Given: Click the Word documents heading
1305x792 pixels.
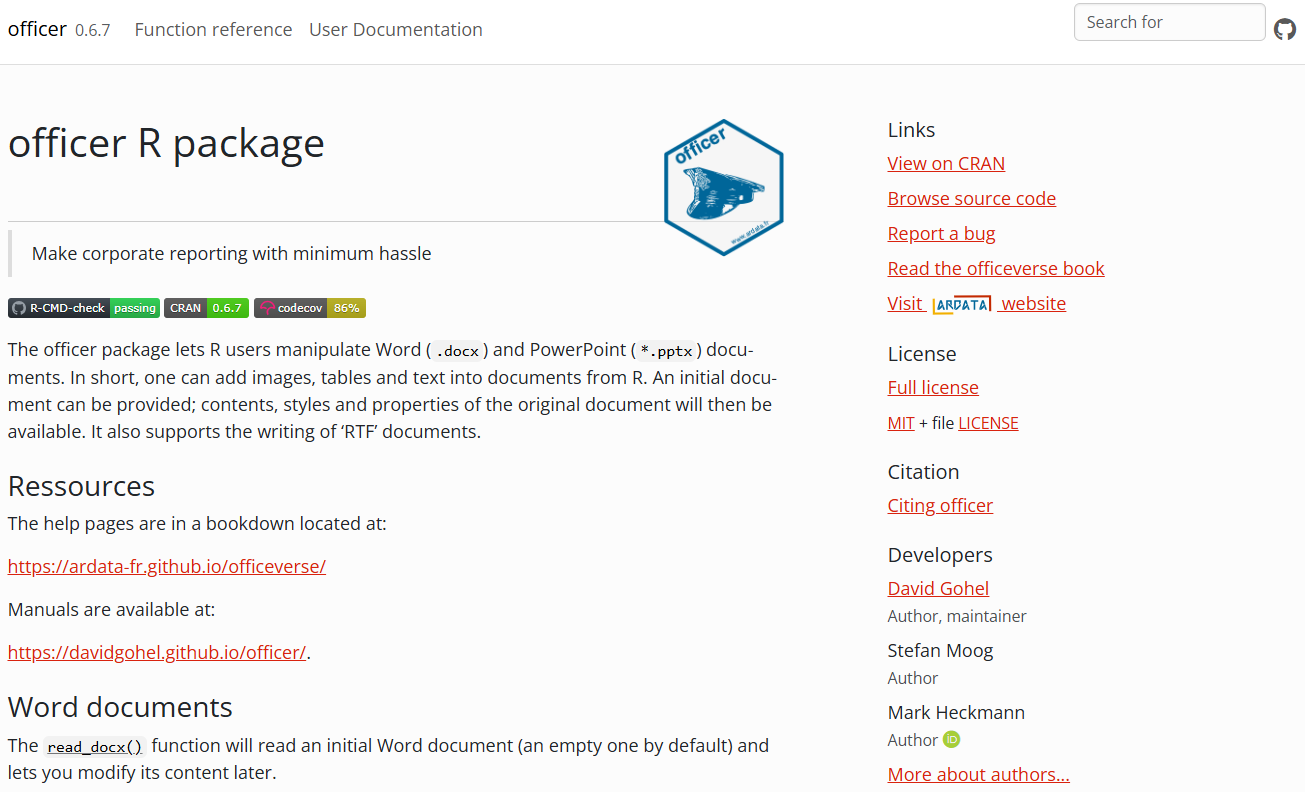Looking at the screenshot, I should 120,708.
